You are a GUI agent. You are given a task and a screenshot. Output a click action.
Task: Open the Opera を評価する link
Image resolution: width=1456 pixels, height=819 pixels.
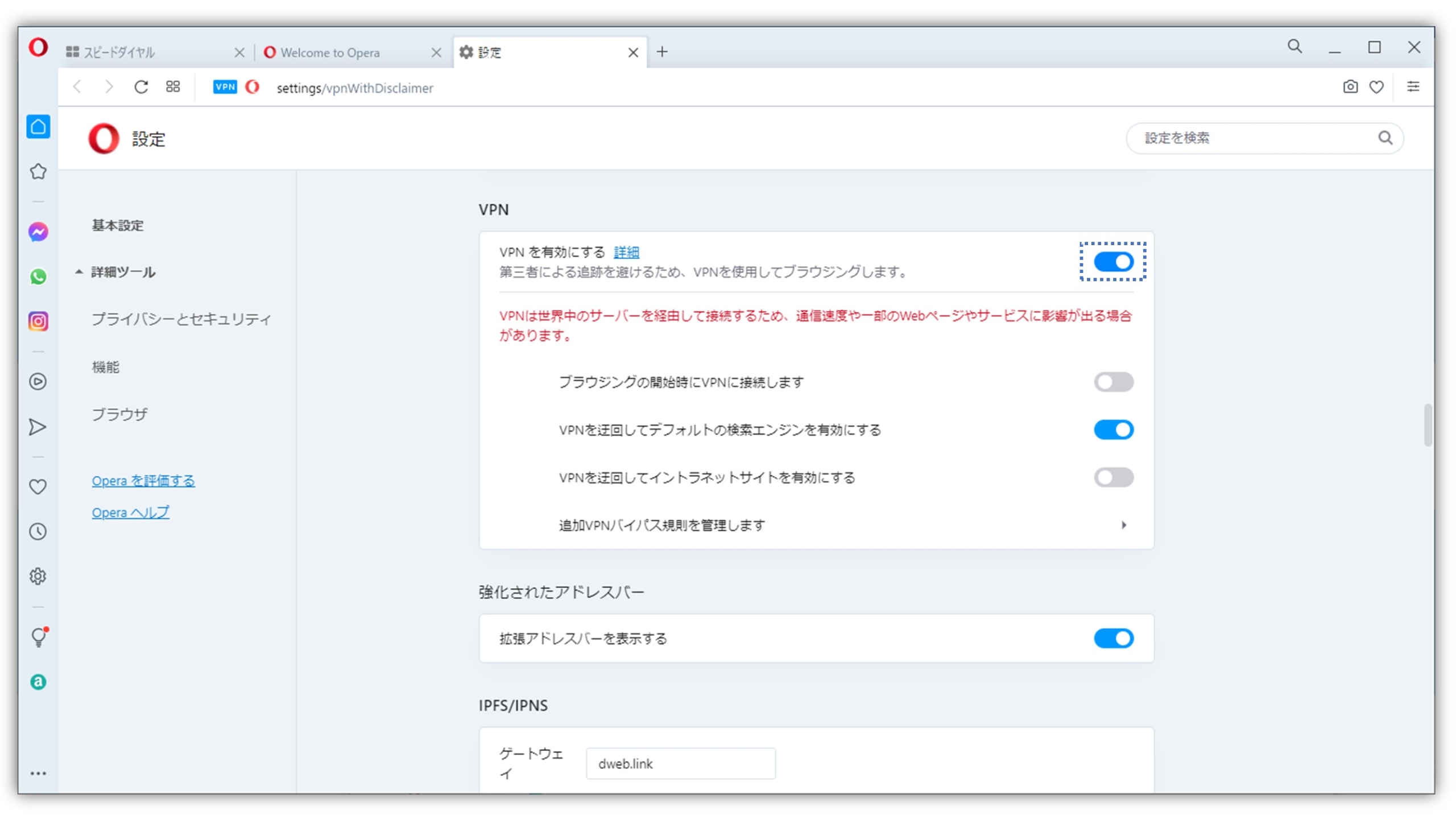143,481
